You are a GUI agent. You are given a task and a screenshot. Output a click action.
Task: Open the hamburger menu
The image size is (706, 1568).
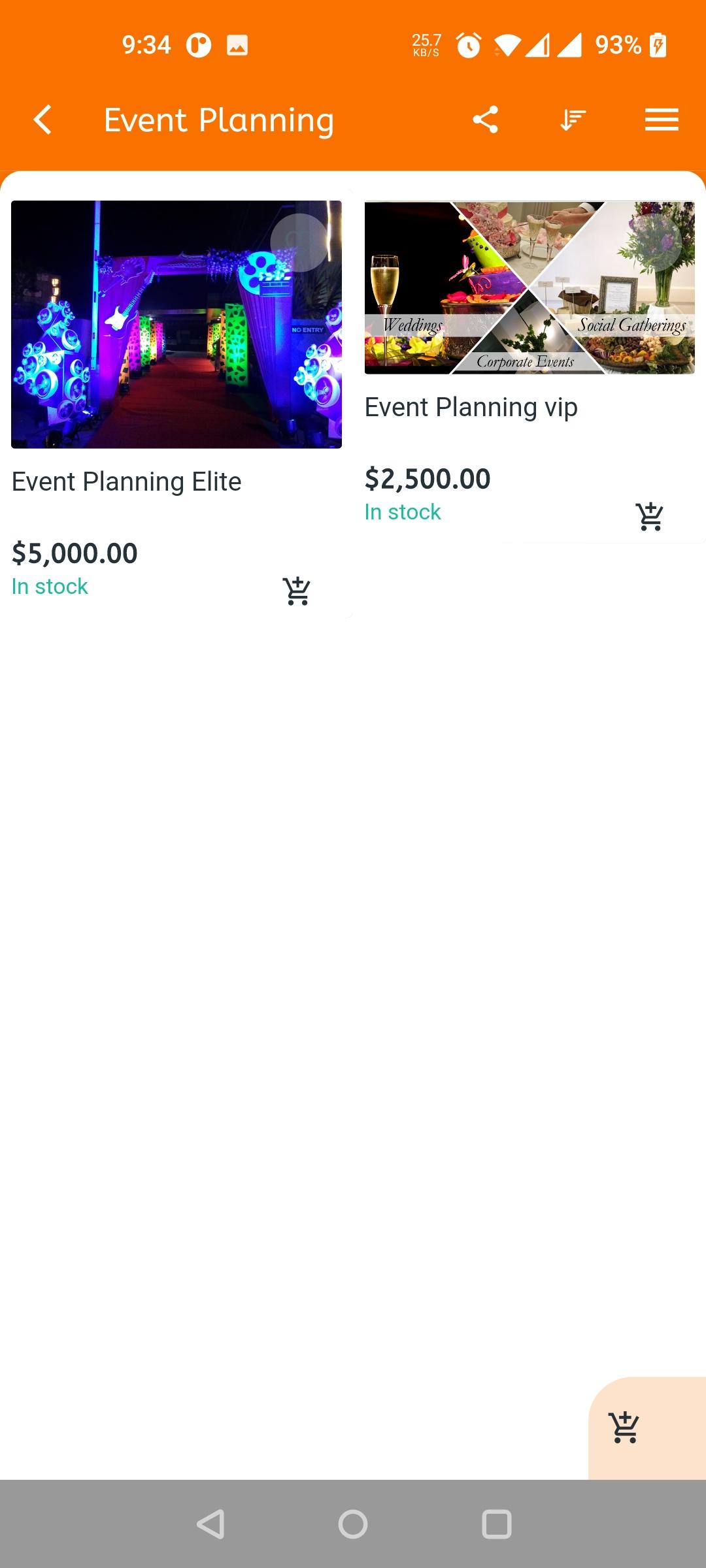662,120
